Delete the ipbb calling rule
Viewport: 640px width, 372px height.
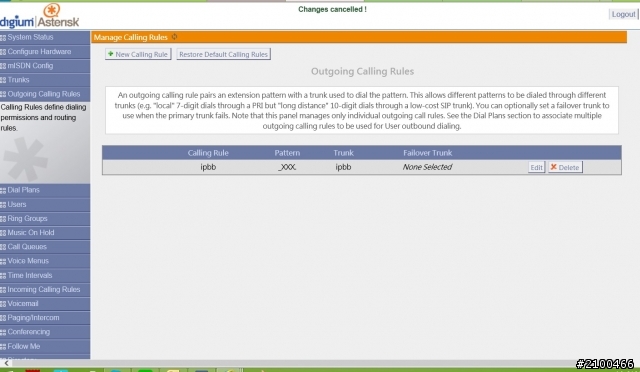tap(565, 167)
